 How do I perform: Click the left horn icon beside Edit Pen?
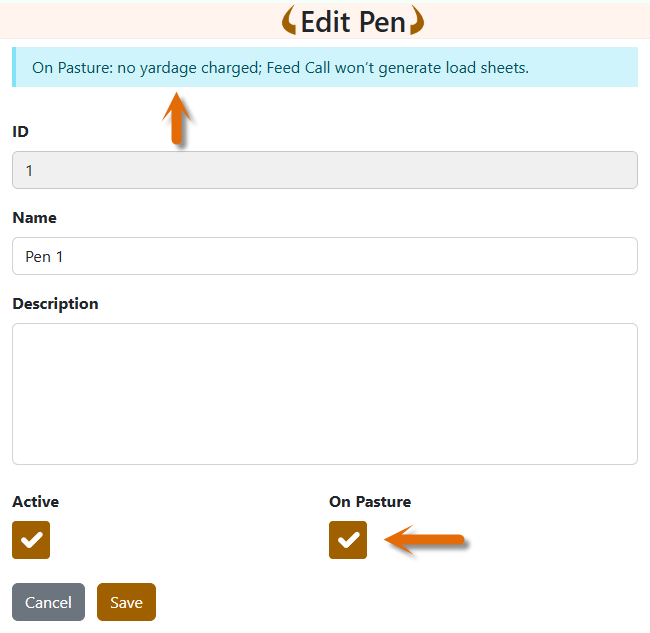click(288, 20)
